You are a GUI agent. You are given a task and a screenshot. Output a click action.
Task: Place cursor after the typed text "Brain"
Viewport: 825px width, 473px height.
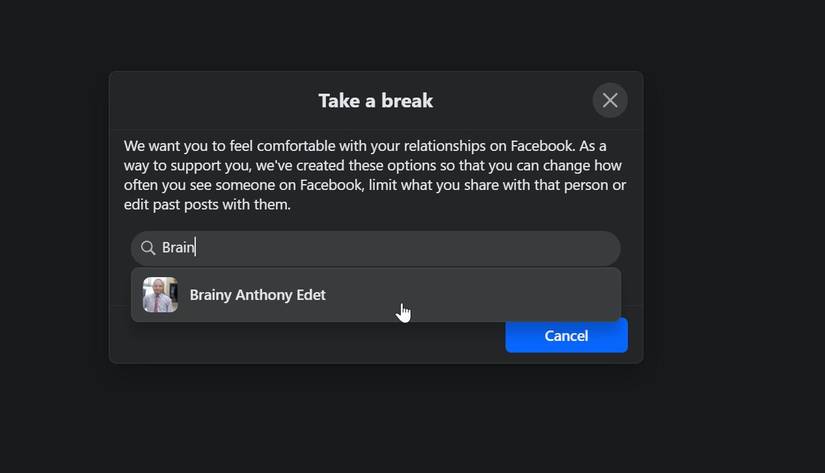(196, 248)
